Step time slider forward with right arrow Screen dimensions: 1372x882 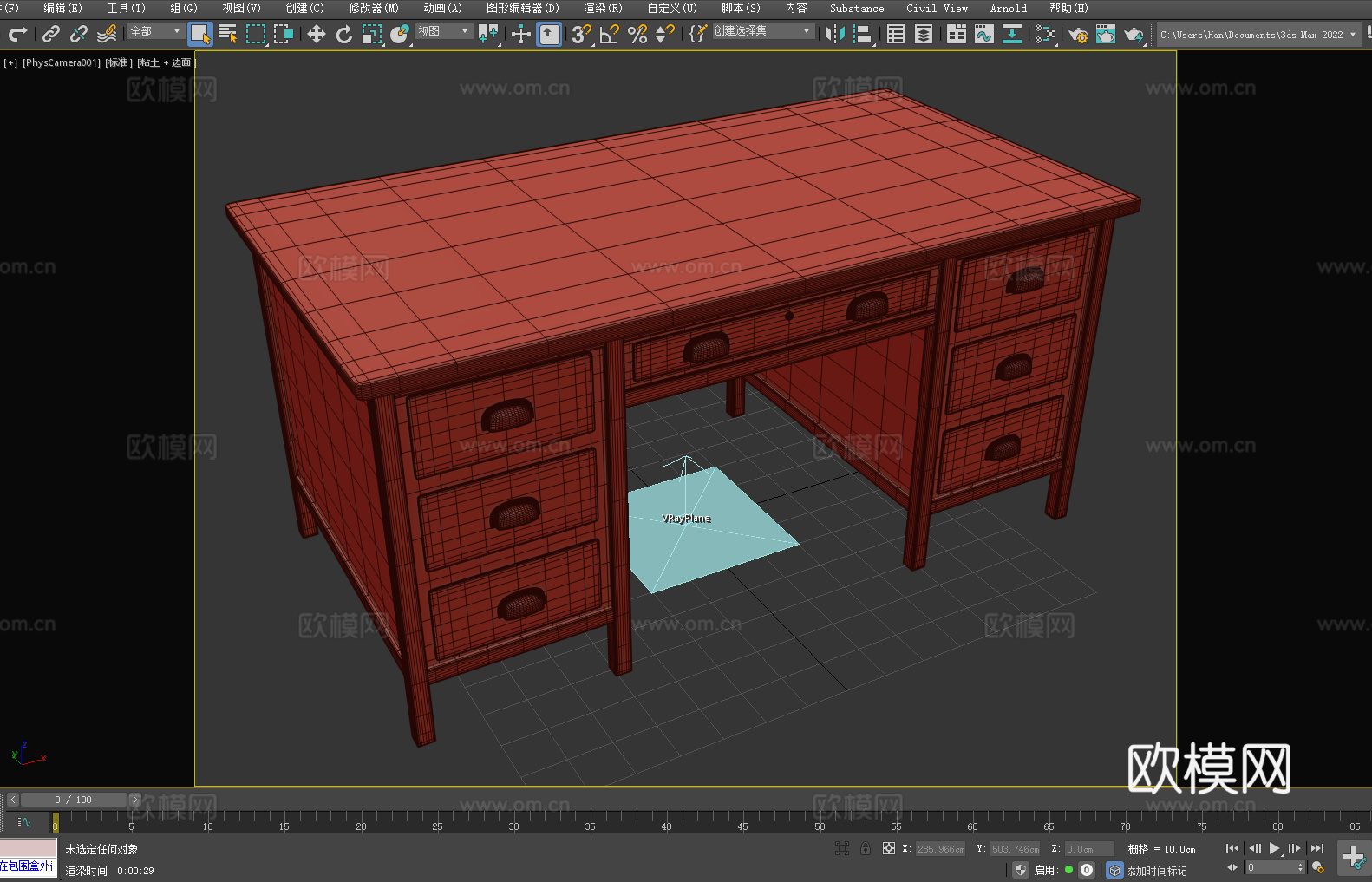(134, 800)
